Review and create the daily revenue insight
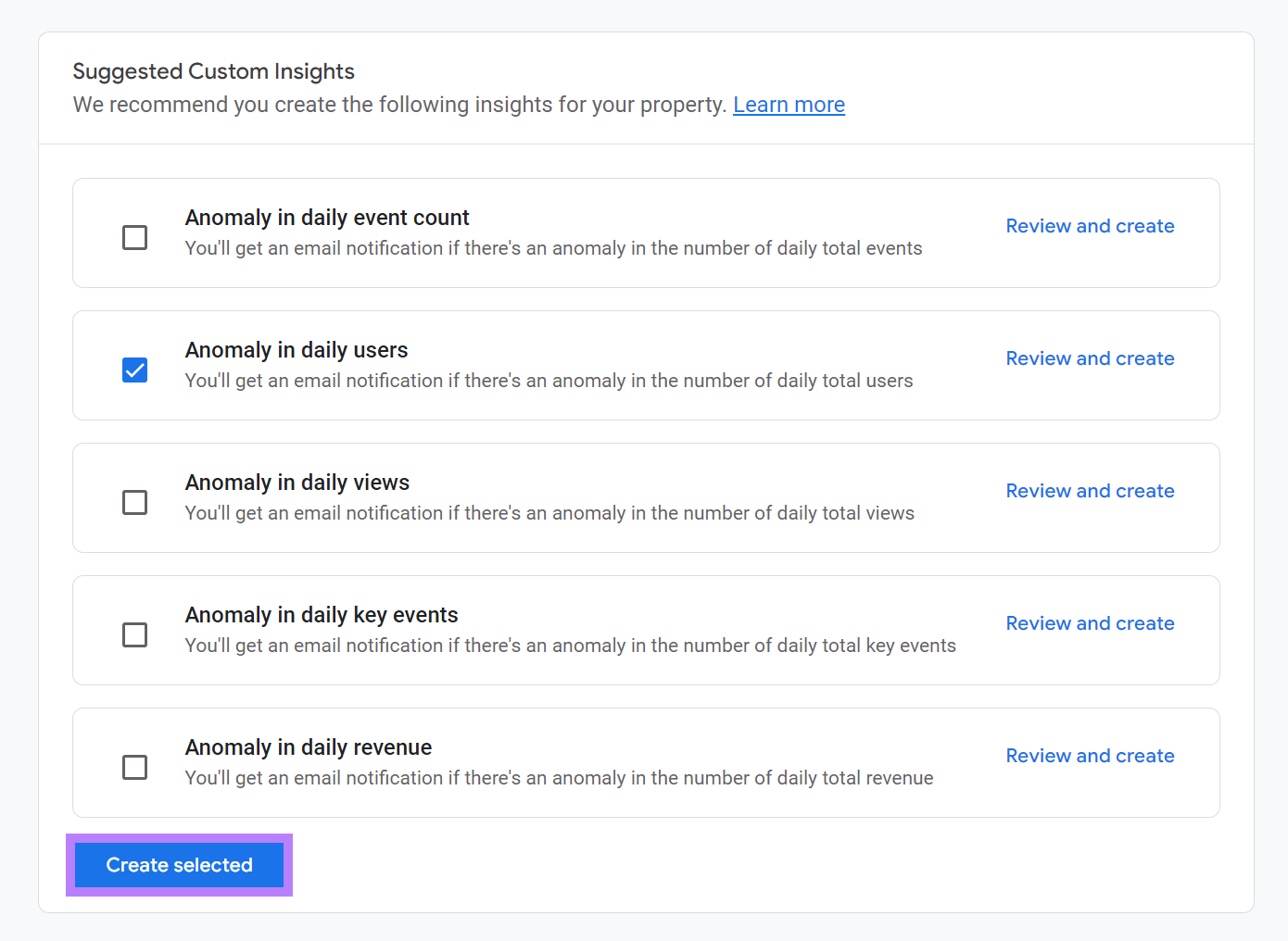1288x941 pixels. (1090, 755)
